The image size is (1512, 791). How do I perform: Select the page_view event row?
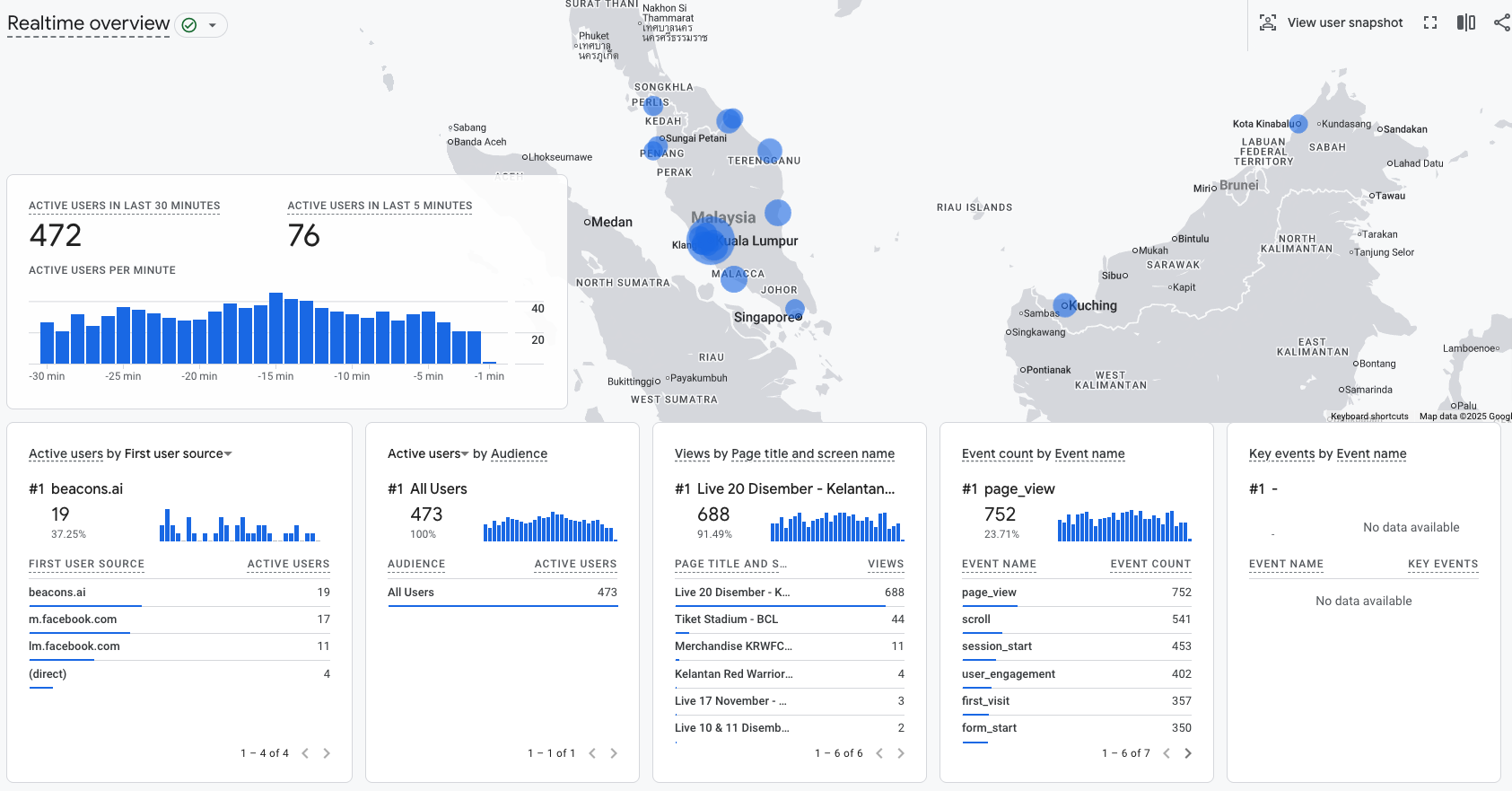pos(1076,593)
